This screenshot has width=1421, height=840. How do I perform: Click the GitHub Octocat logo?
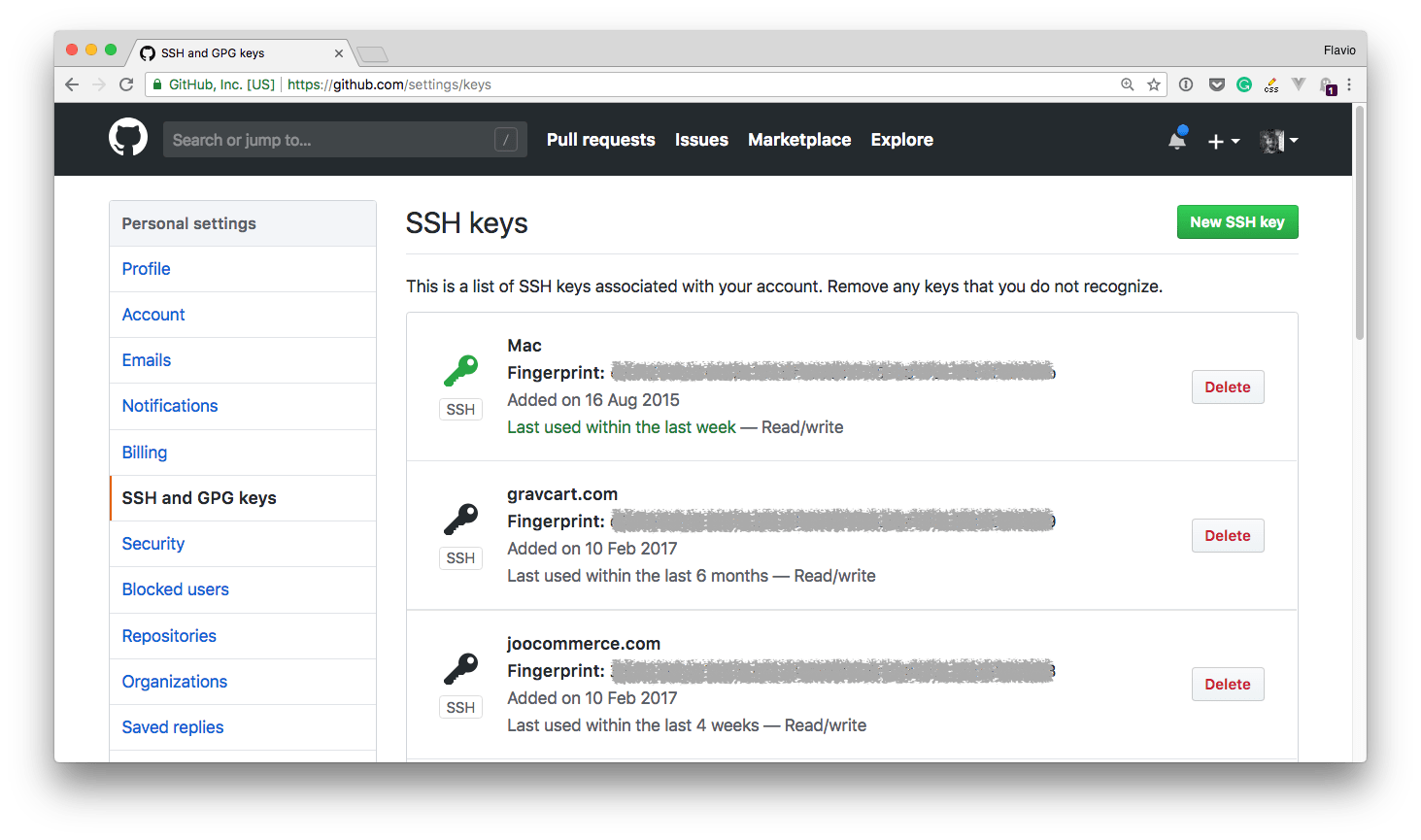(128, 139)
